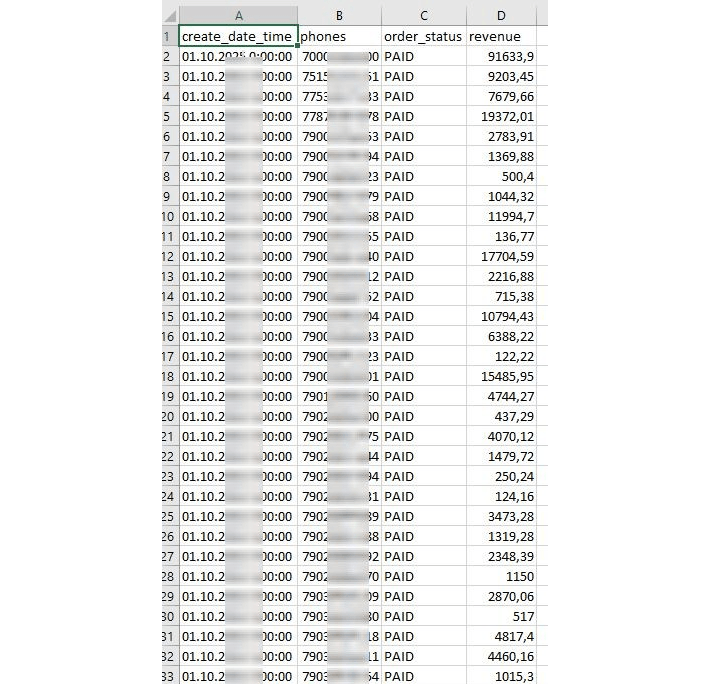Click revenue cell 1319,28
This screenshot has width=709, height=684.
[501, 536]
